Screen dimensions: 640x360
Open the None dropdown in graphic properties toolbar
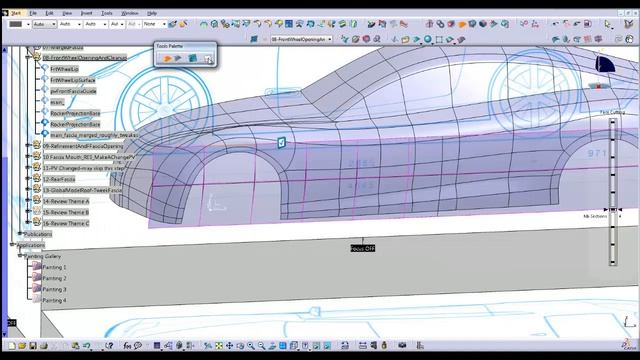[155, 24]
